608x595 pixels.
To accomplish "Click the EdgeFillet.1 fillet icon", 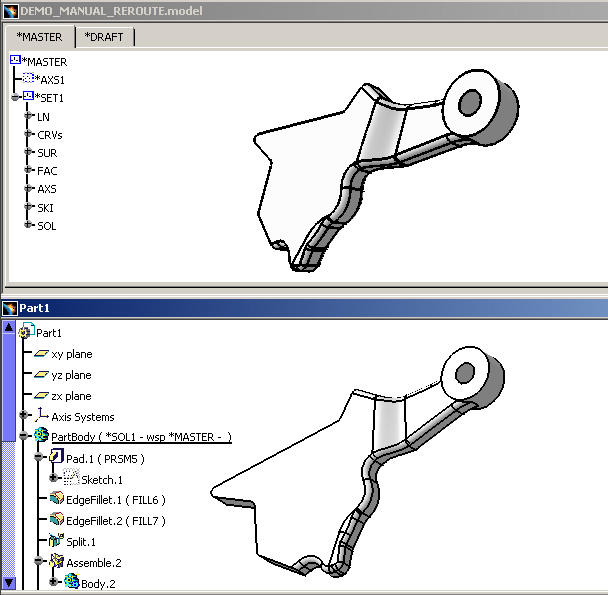I will click(x=57, y=498).
